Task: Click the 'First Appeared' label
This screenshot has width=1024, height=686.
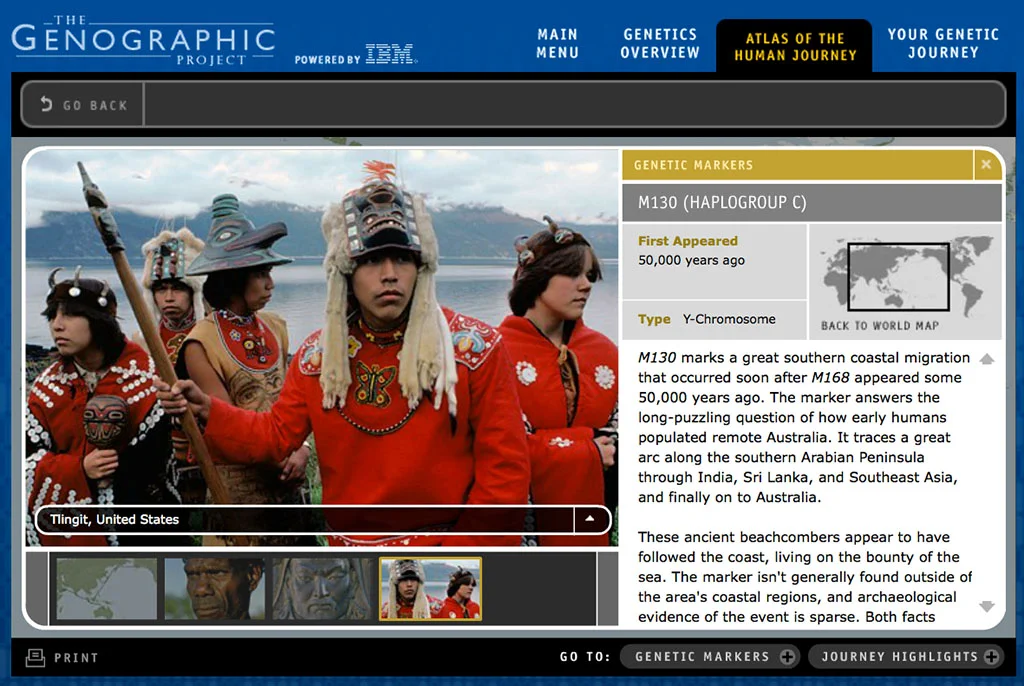Action: pyautogui.click(x=688, y=240)
